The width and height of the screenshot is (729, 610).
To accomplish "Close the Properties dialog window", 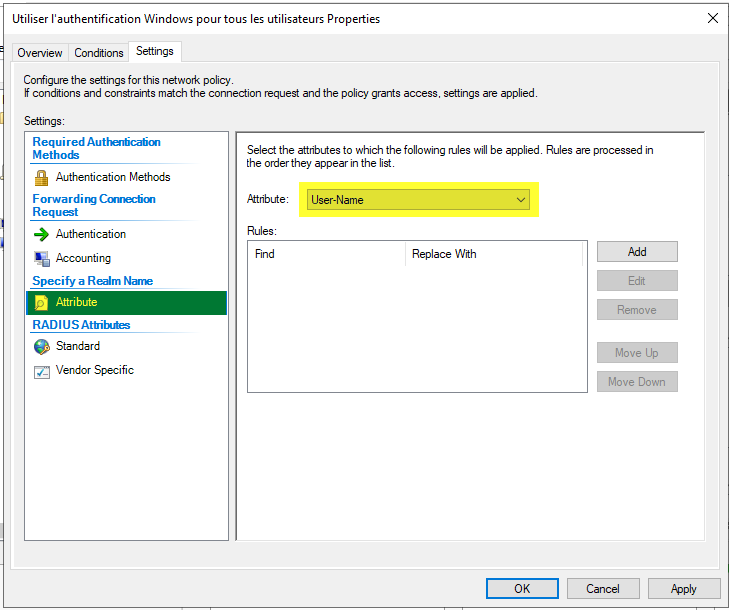I will [712, 18].
